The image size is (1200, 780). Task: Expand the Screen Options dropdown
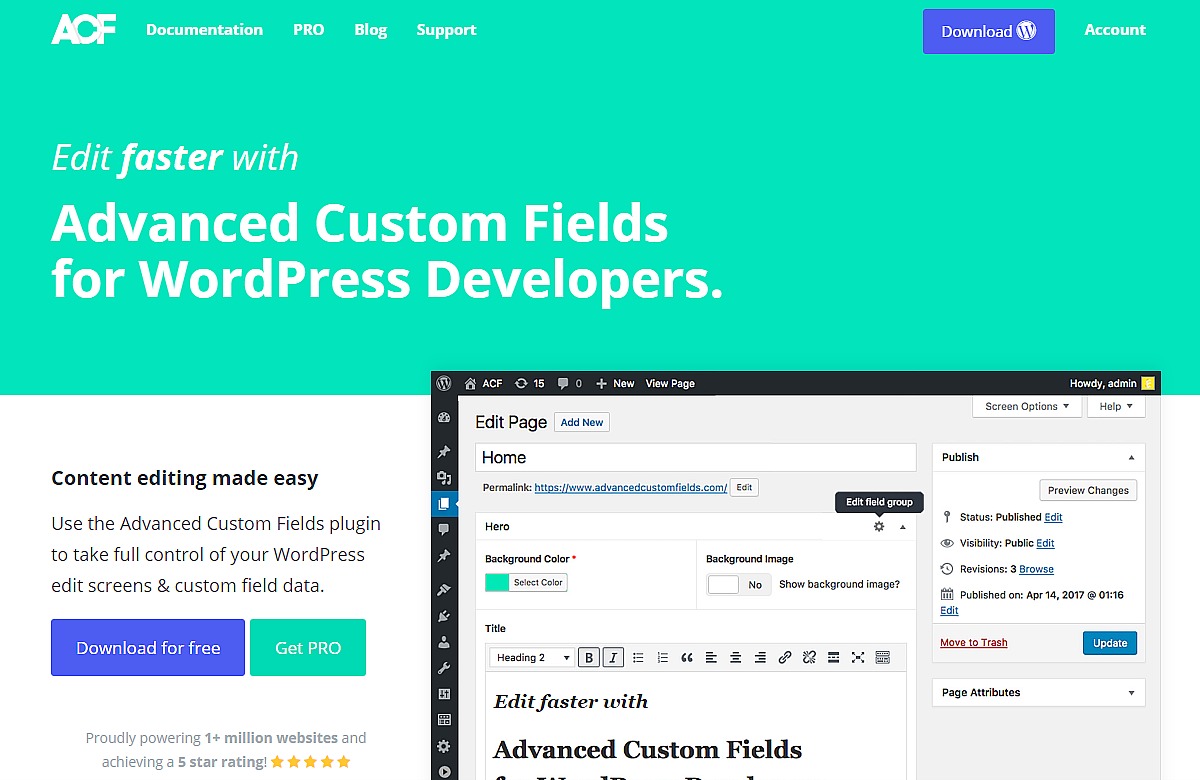click(x=1027, y=406)
